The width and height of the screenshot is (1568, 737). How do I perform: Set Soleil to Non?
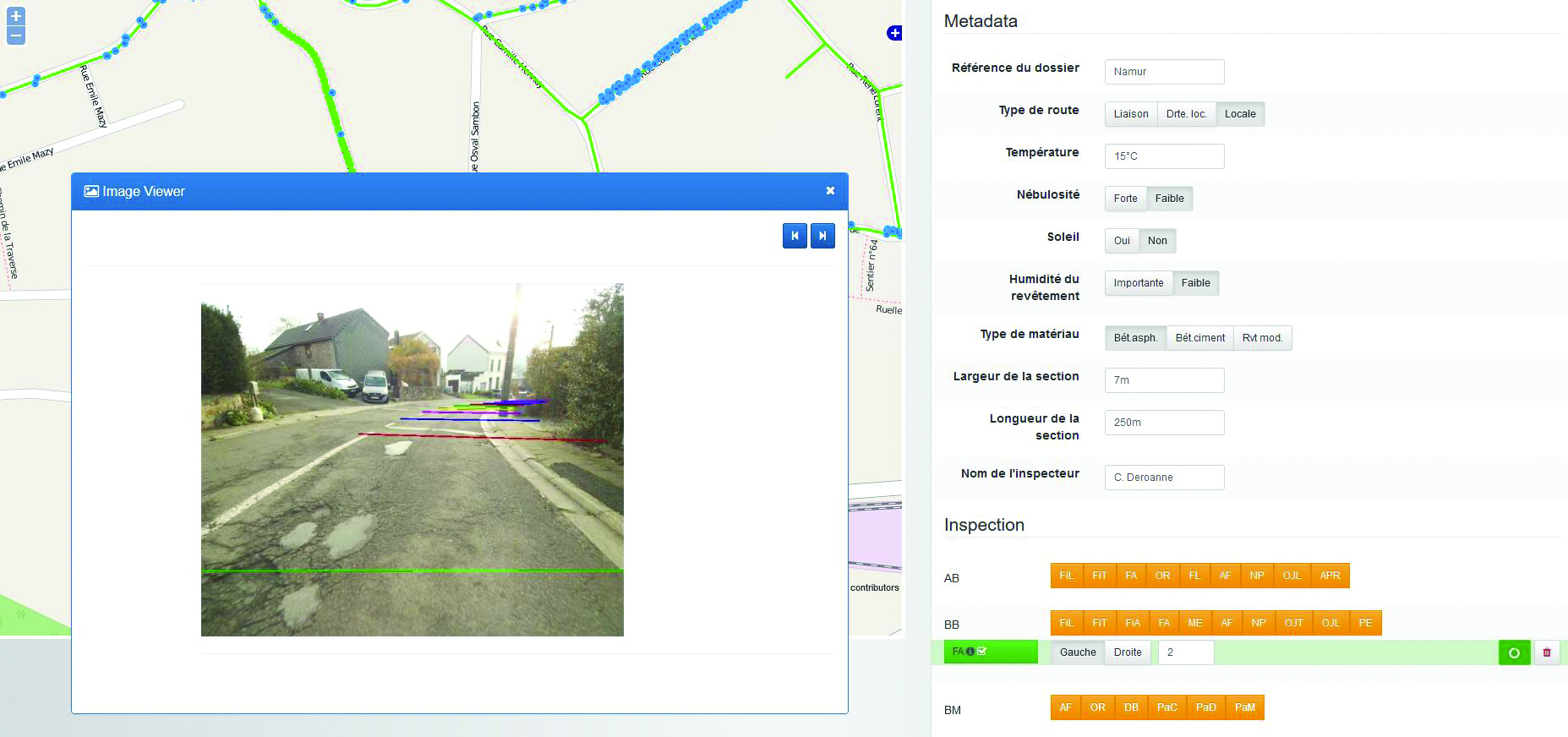pos(1157,241)
